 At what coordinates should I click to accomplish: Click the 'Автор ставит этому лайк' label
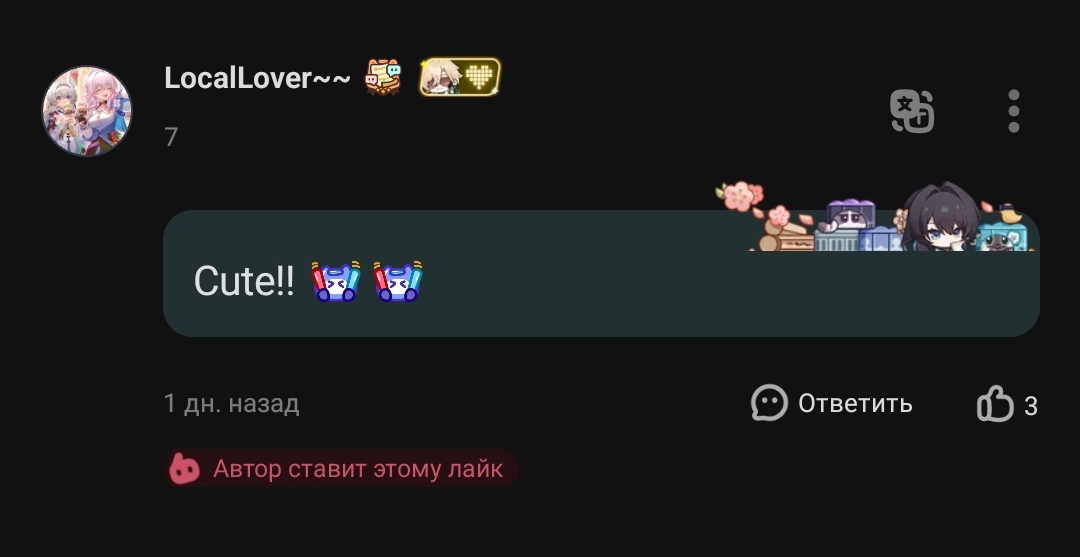pos(358,469)
